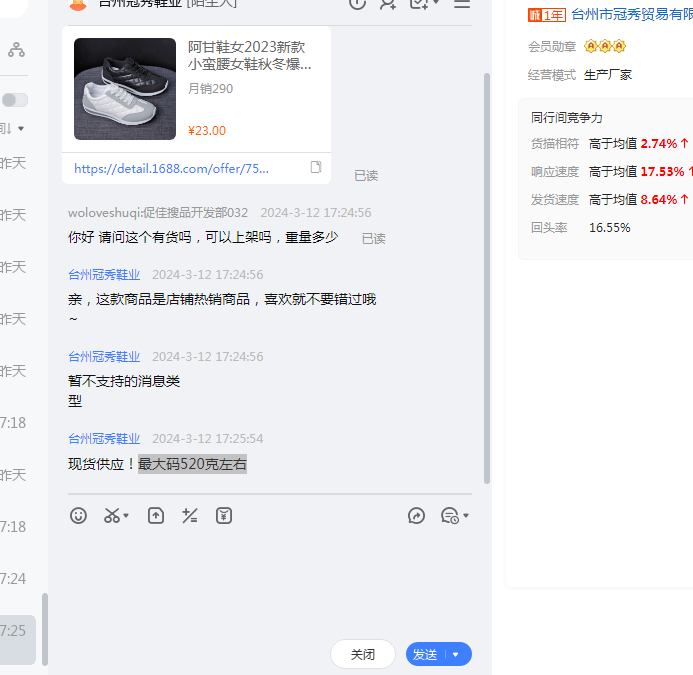Click the message 亲，这款商品是店铺热销商品

(222, 308)
